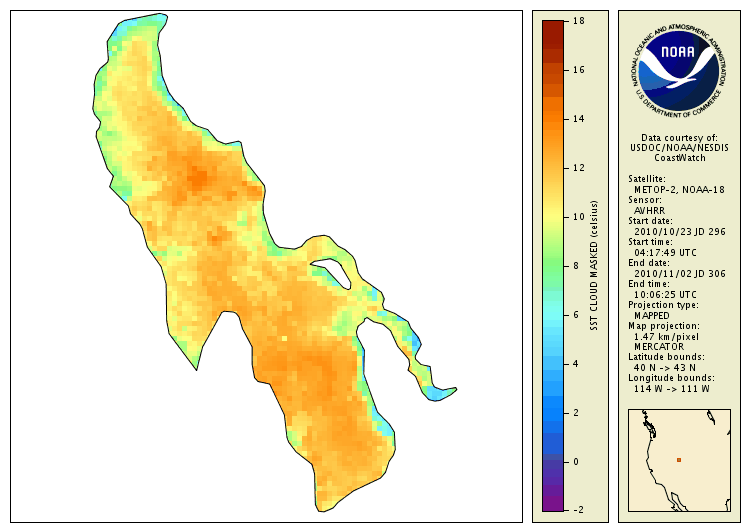The height and width of the screenshot is (532, 750).
Task: Click the '1.47 km/pixel' value
Action: [666, 337]
